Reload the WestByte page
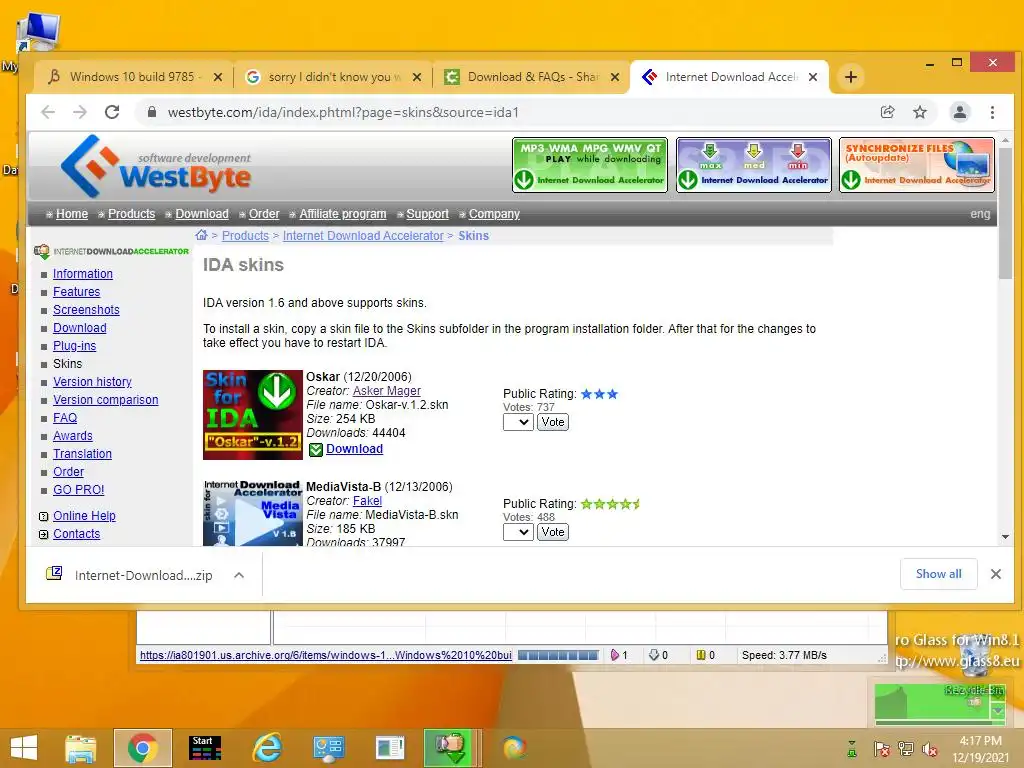This screenshot has height=768, width=1024. [112, 112]
